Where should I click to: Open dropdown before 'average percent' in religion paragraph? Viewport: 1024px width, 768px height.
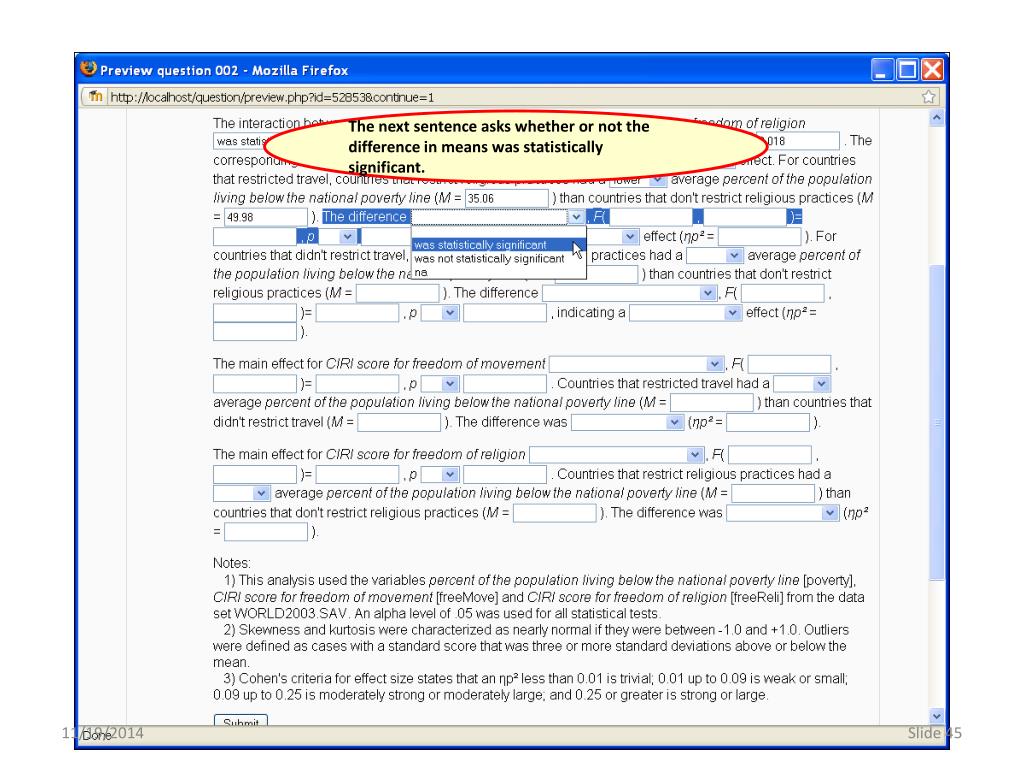(242, 493)
